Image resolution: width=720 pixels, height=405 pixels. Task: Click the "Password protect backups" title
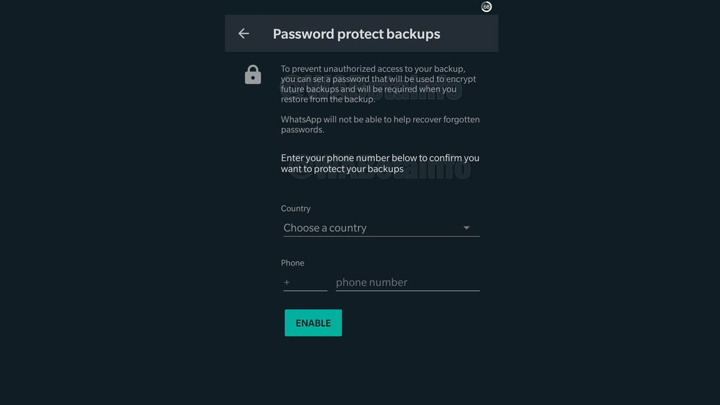pyautogui.click(x=356, y=34)
